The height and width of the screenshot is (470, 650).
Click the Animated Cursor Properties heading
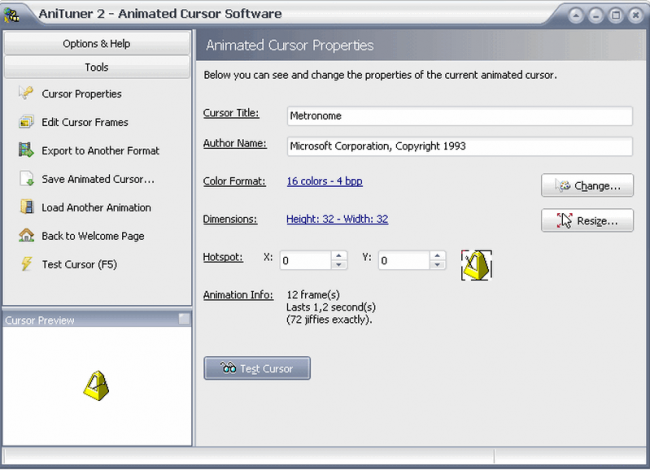pyautogui.click(x=290, y=45)
